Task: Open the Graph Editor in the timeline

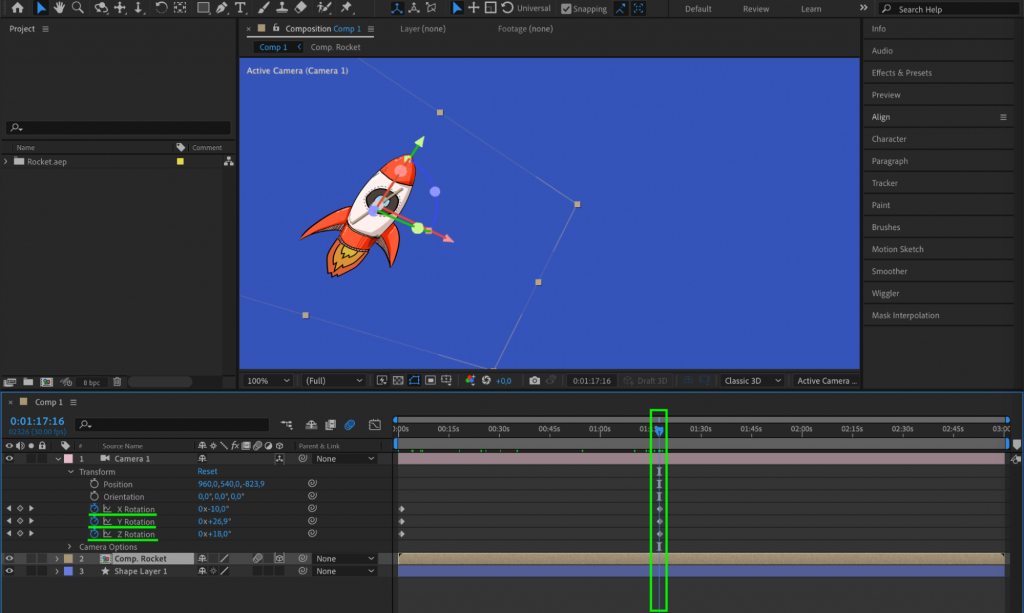Action: coord(376,424)
